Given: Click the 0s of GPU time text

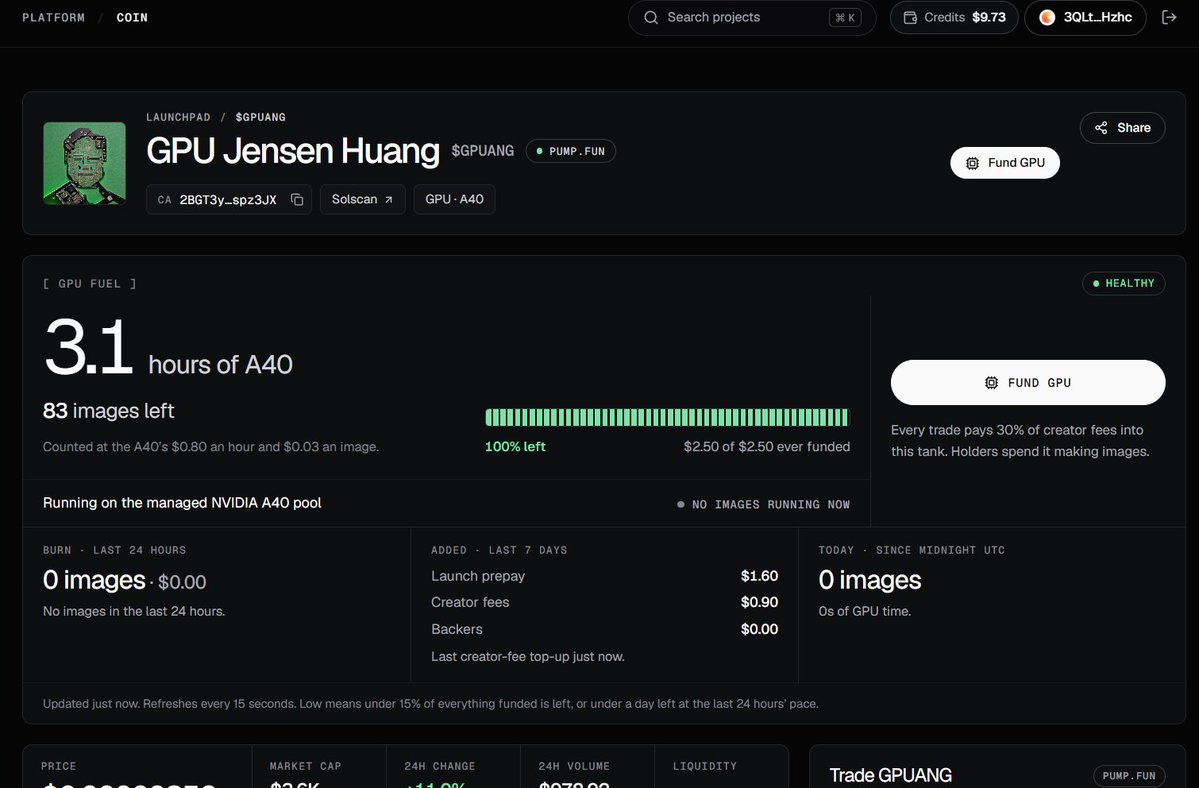Looking at the screenshot, I should click(865, 611).
